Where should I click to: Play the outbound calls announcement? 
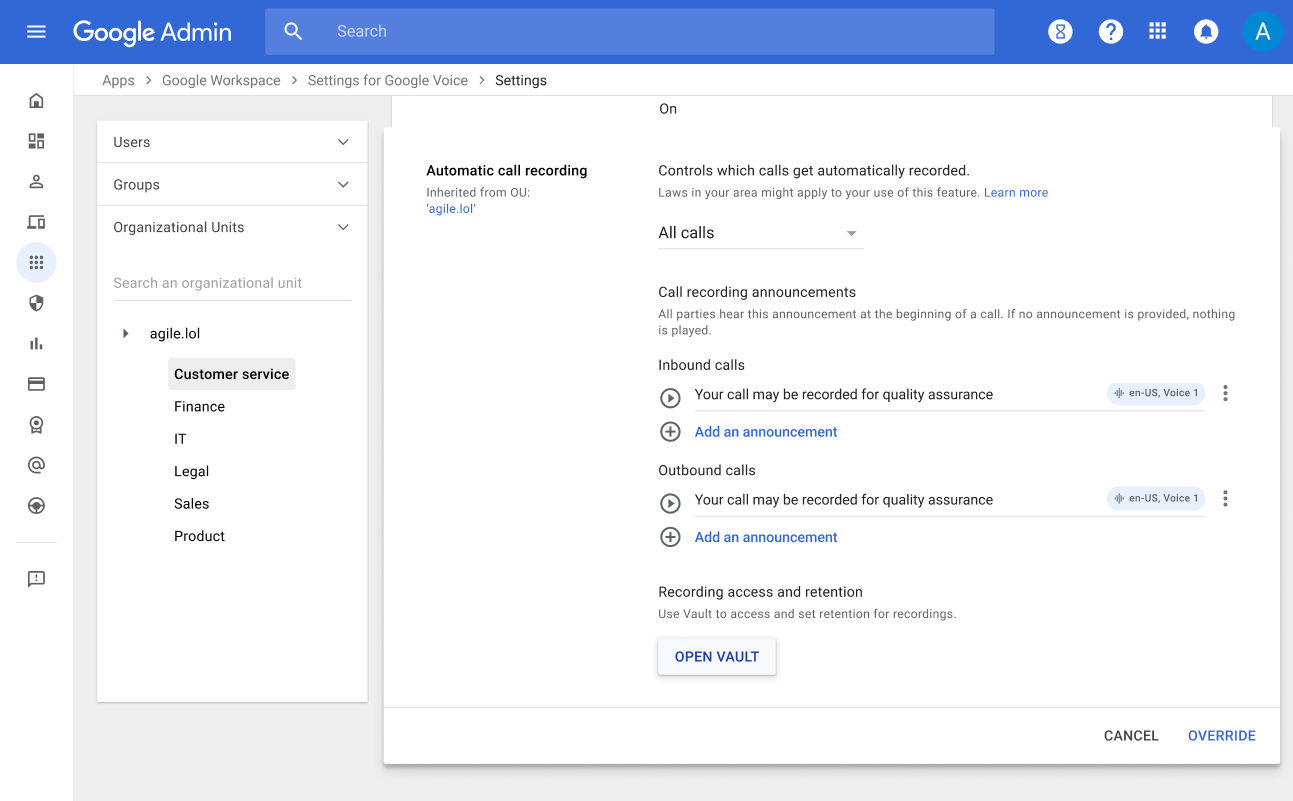670,503
